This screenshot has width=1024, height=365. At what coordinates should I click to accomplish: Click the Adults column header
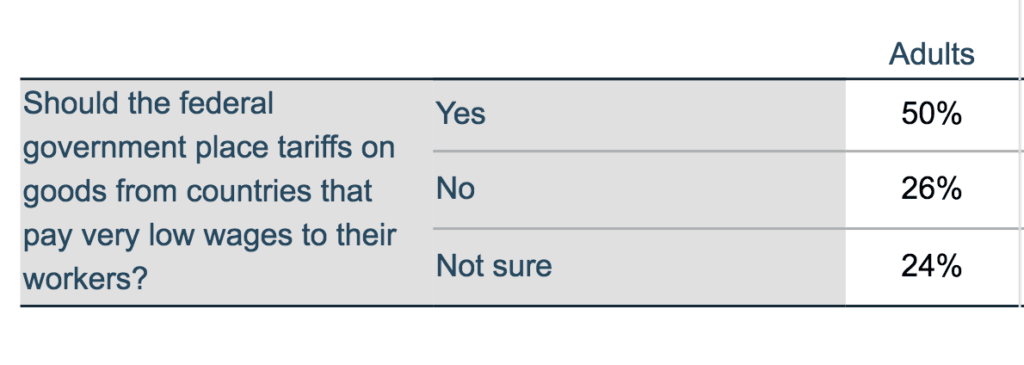tap(931, 54)
